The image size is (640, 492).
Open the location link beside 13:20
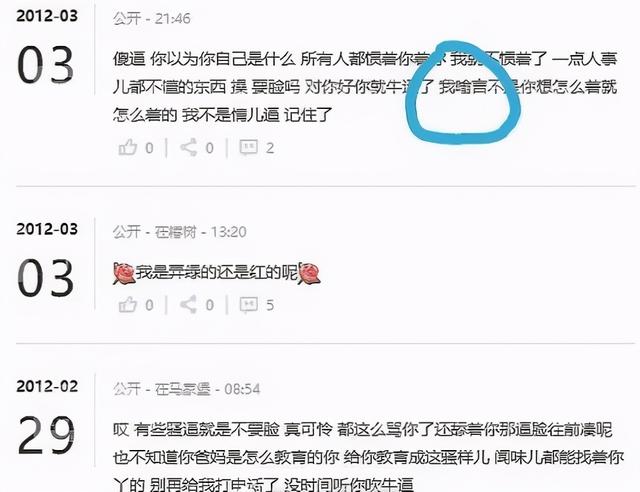pyautogui.click(x=176, y=232)
